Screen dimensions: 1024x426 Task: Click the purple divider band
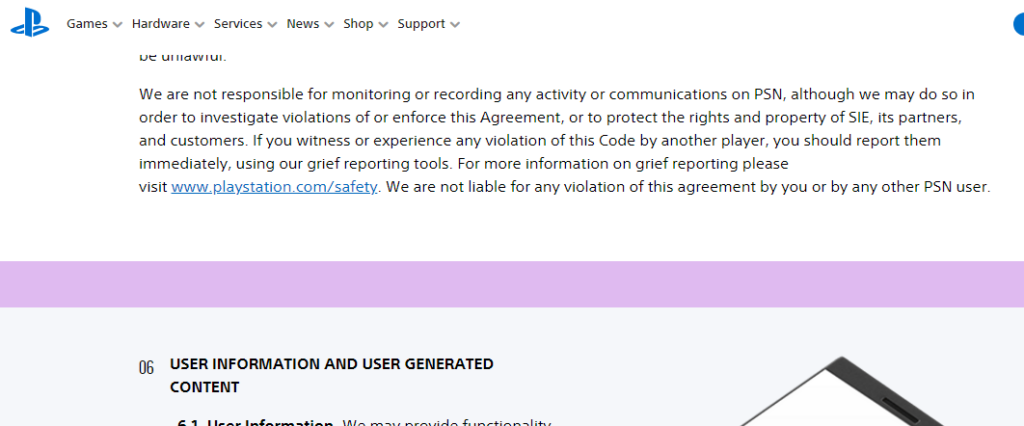point(512,284)
